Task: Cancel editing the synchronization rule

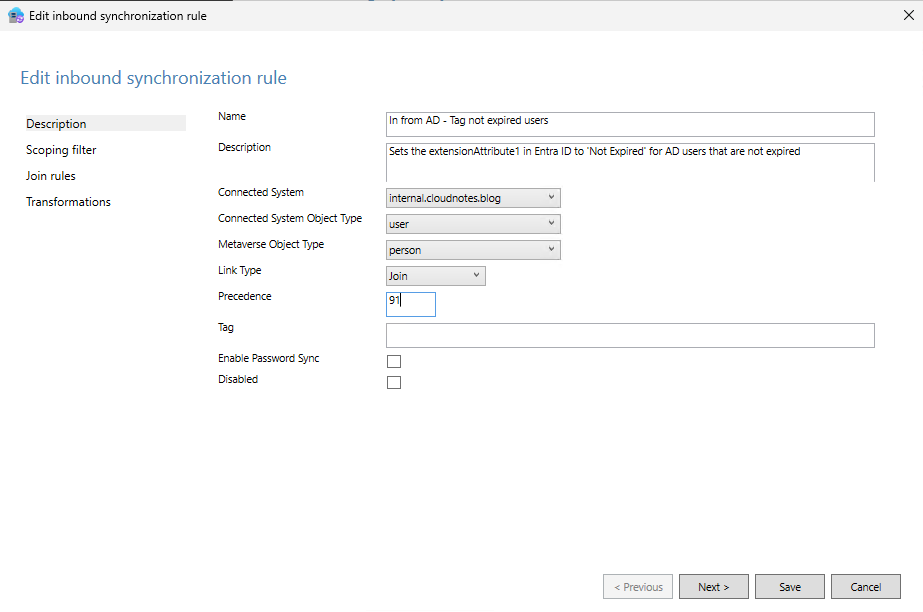Action: point(865,586)
